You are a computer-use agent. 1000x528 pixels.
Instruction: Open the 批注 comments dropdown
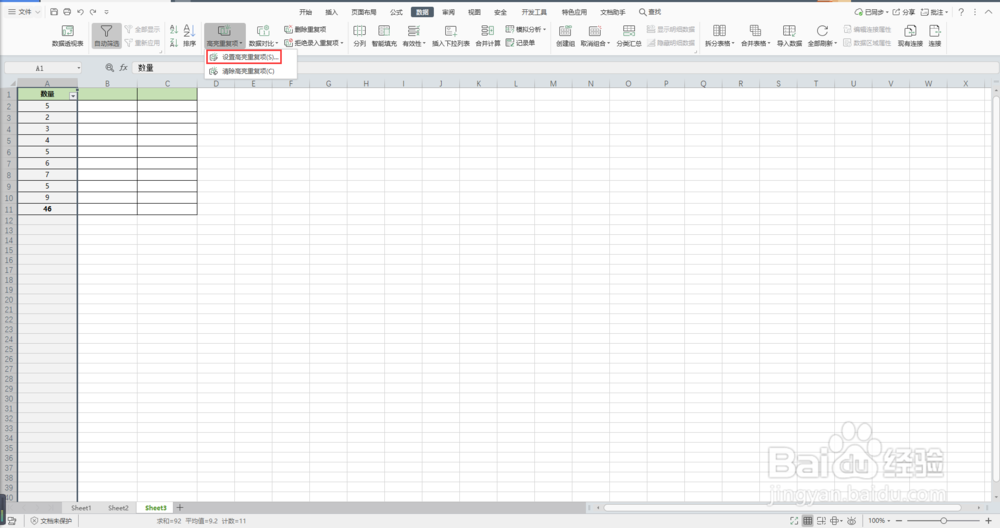[934, 12]
